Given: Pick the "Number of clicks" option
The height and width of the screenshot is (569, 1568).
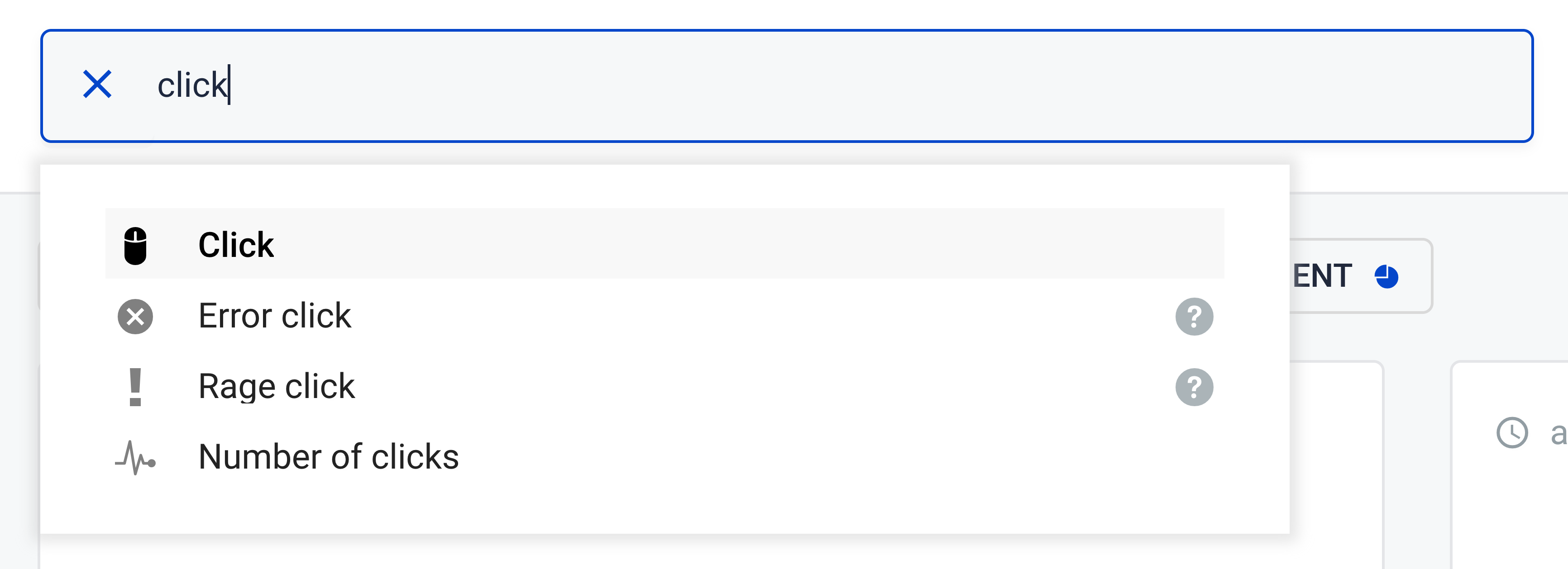Looking at the screenshot, I should click(329, 457).
